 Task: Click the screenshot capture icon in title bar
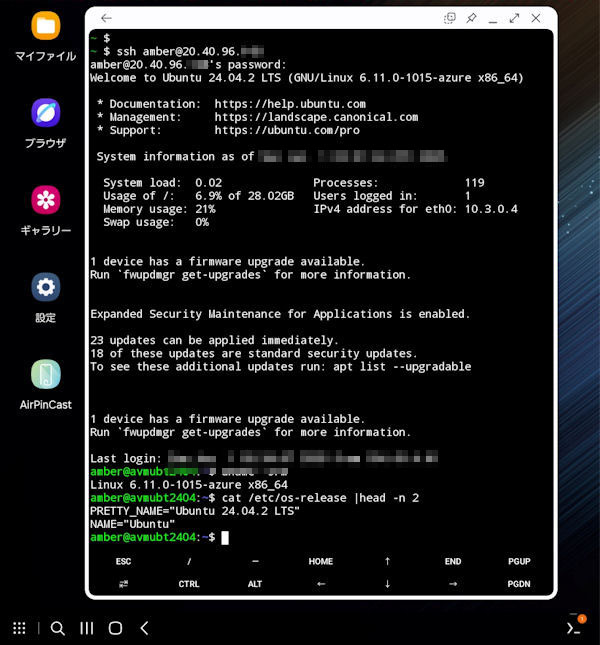click(x=450, y=18)
